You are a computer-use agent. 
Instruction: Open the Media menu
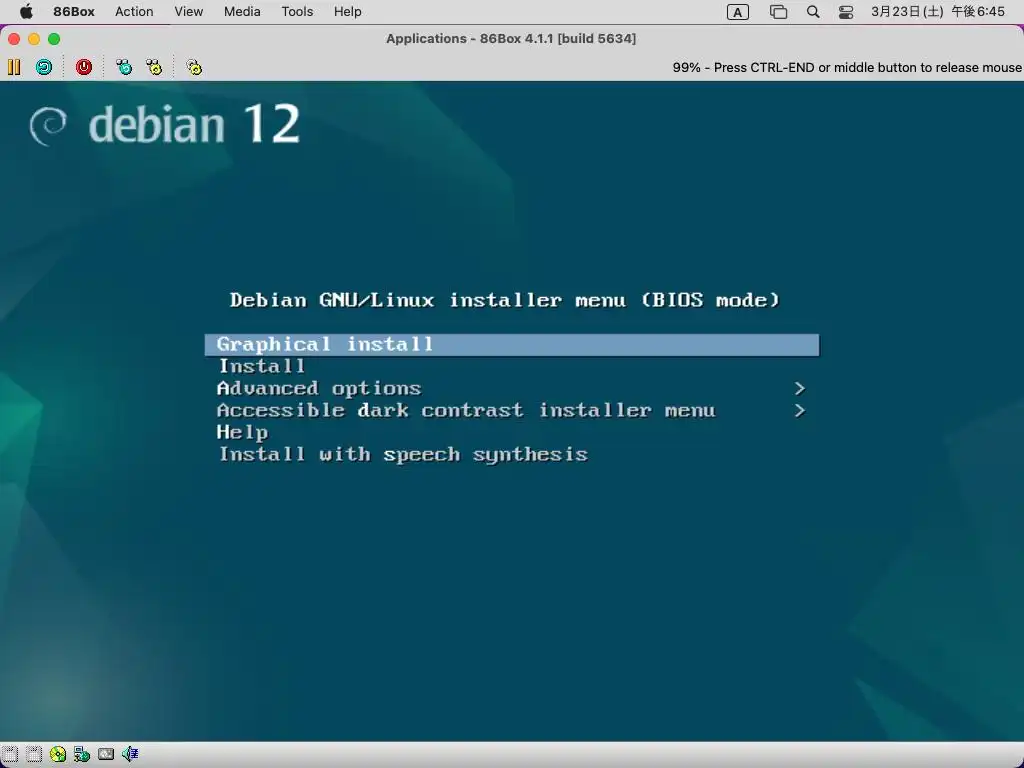[242, 12]
